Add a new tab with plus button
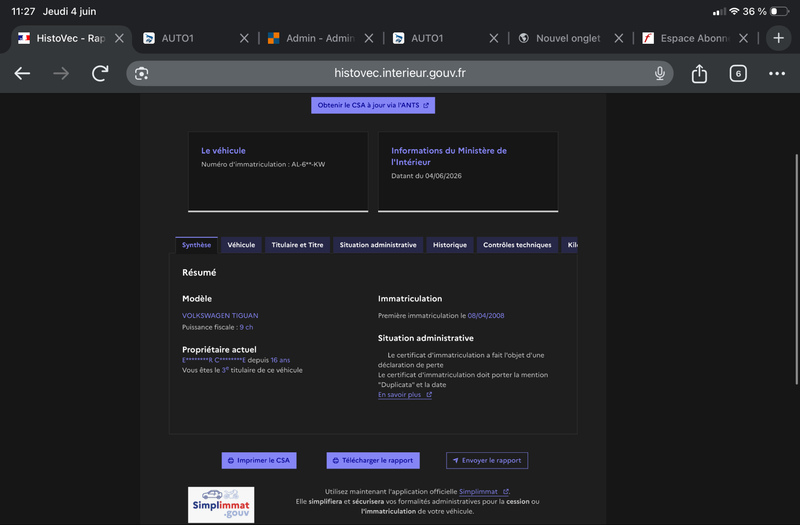The width and height of the screenshot is (800, 525). 779,38
